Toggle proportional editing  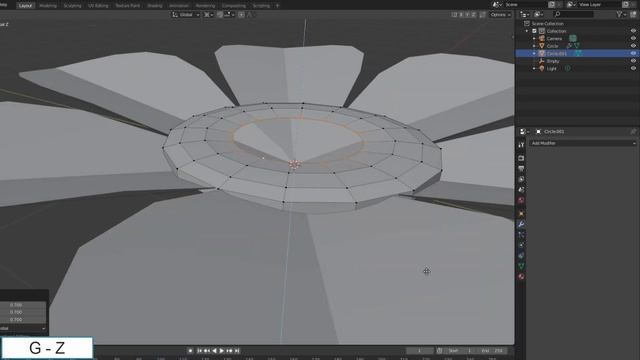(241, 15)
